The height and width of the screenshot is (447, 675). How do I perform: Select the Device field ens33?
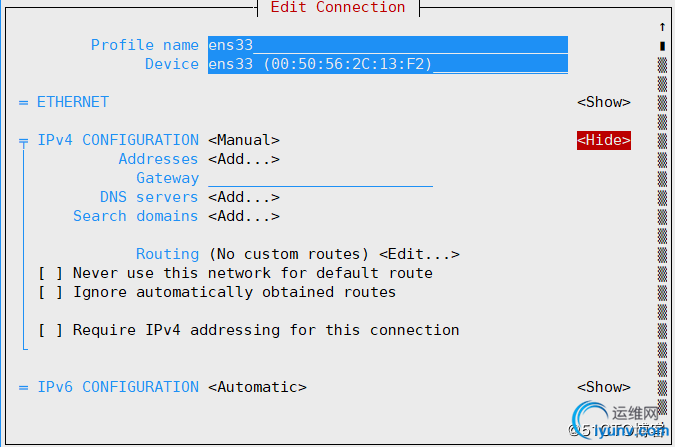point(388,64)
